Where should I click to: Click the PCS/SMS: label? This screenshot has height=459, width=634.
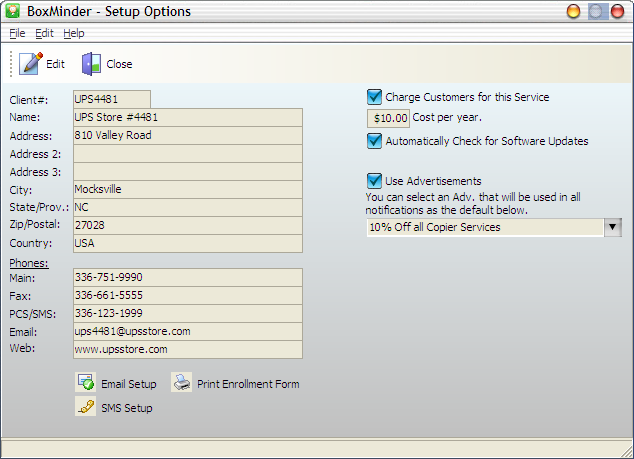33,314
